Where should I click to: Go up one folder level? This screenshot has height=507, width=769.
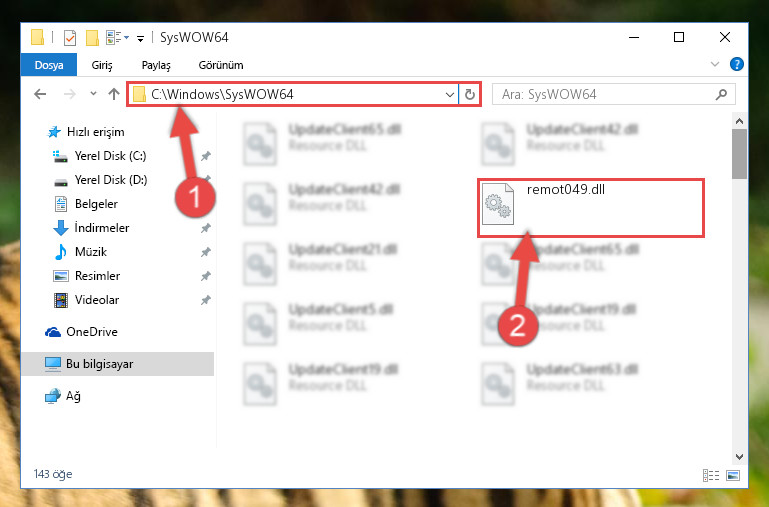114,94
